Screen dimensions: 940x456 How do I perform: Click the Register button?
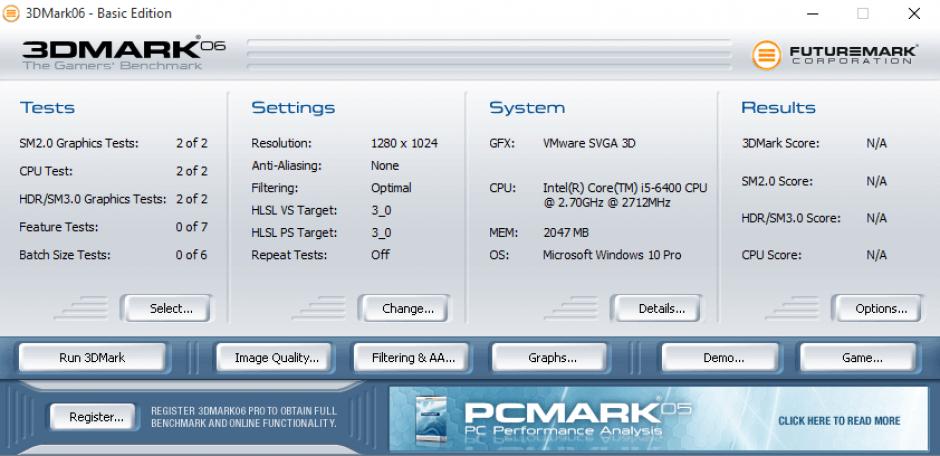[94, 417]
